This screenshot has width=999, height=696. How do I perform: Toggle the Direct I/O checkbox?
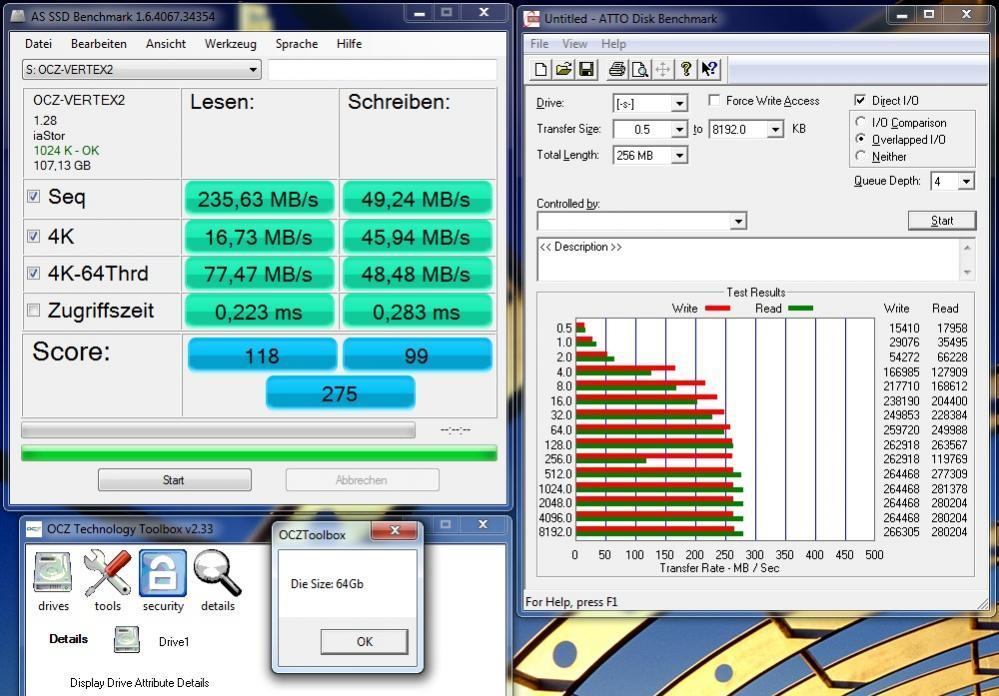860,100
